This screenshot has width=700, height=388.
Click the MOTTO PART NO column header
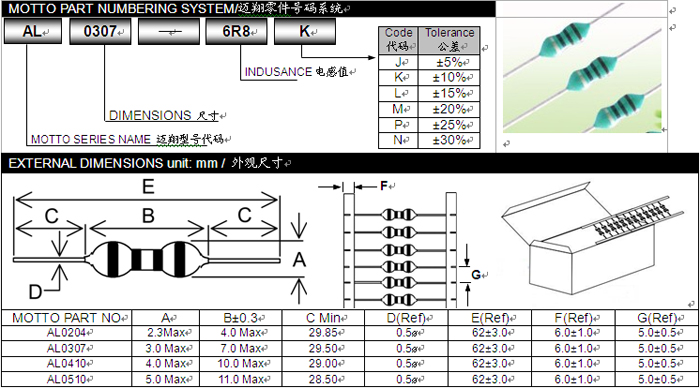click(67, 318)
